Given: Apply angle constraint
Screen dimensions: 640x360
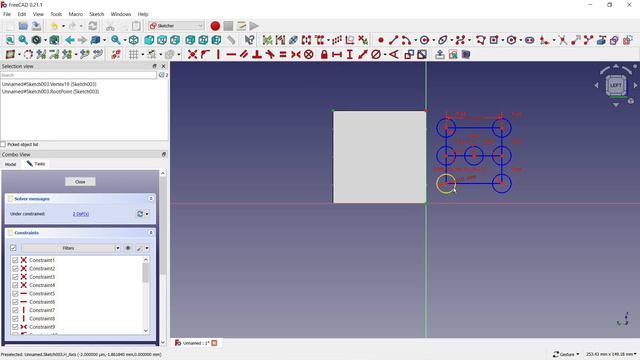Looking at the screenshot, I should click(393, 54).
